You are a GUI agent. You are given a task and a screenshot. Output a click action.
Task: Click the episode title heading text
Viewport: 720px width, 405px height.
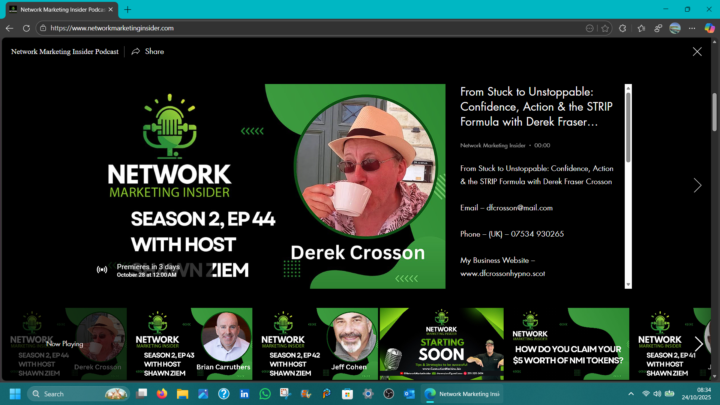point(536,107)
